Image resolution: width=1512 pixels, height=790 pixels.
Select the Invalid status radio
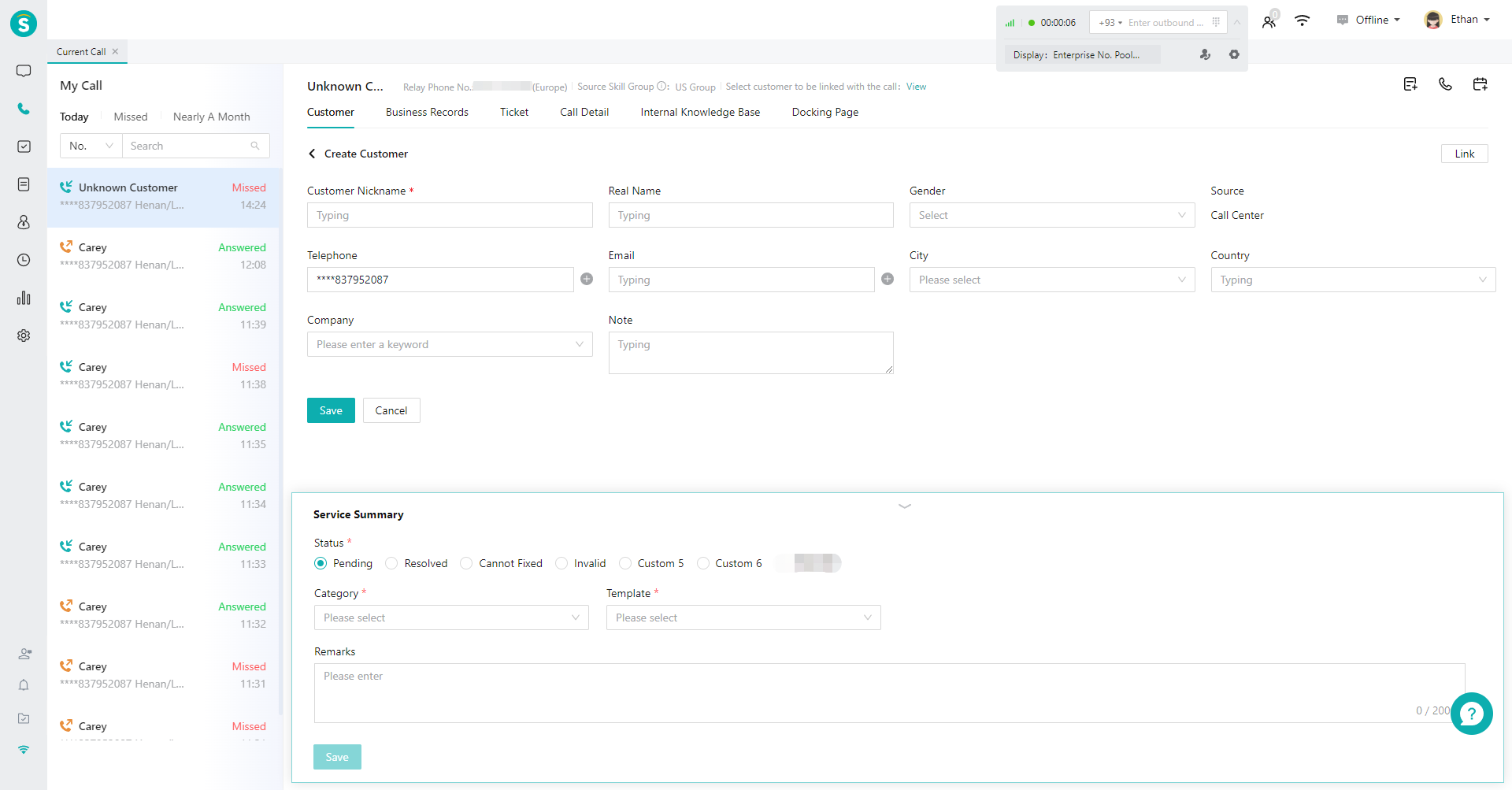(x=561, y=563)
